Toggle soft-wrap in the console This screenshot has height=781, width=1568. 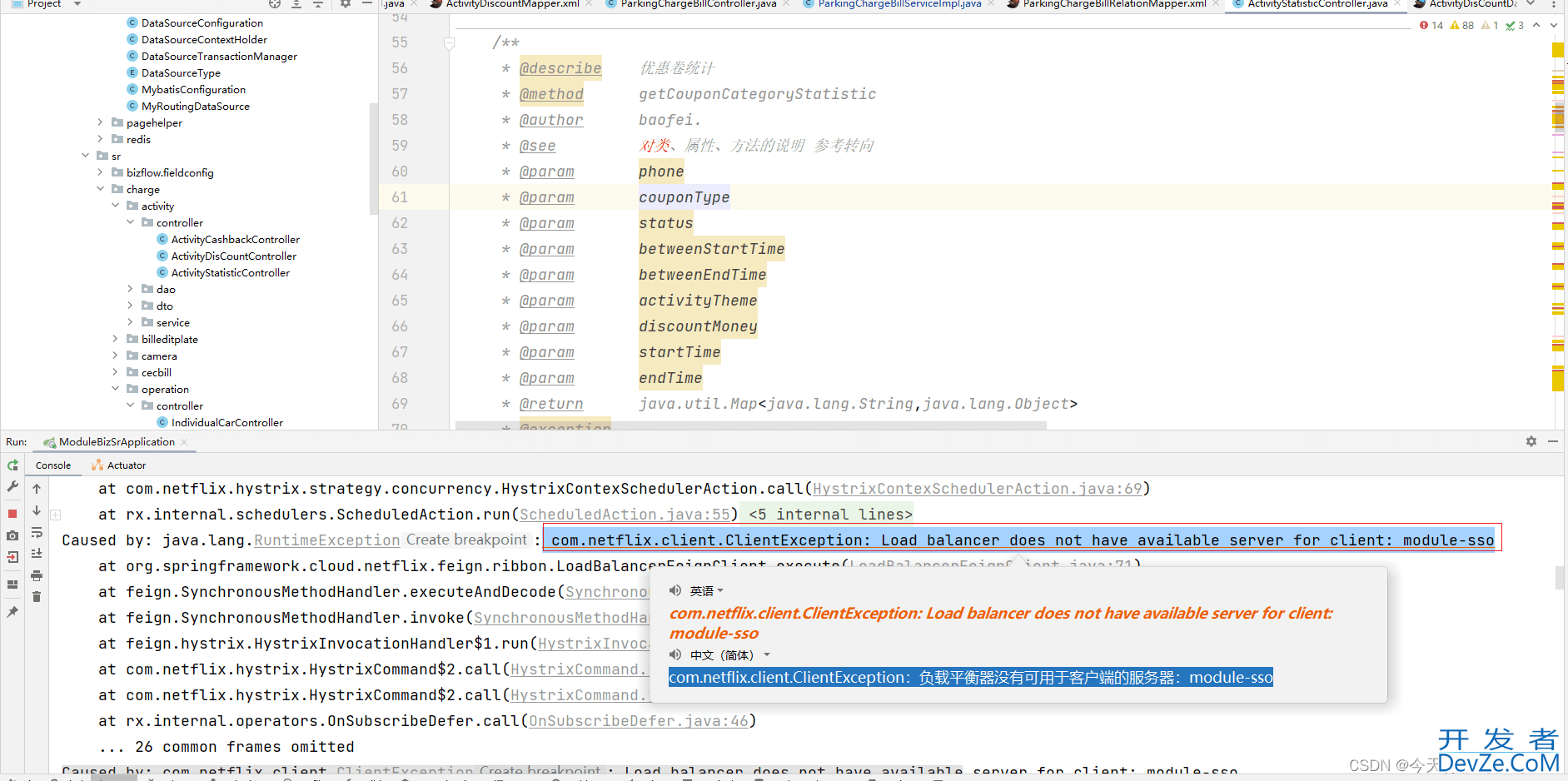(x=37, y=532)
